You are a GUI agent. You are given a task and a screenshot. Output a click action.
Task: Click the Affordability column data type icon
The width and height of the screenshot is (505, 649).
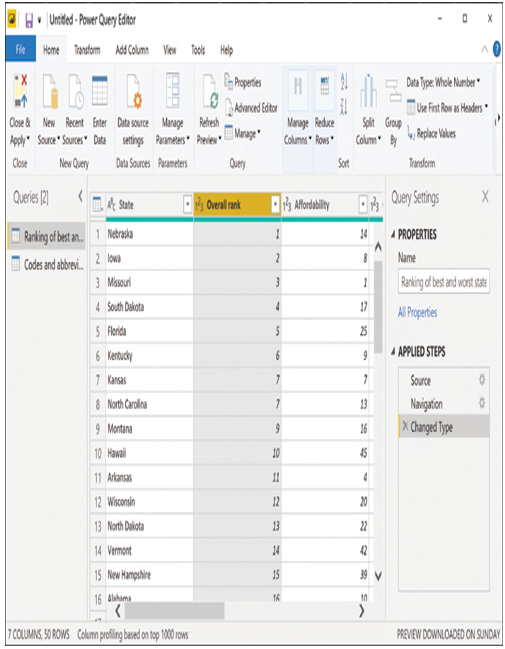point(287,204)
